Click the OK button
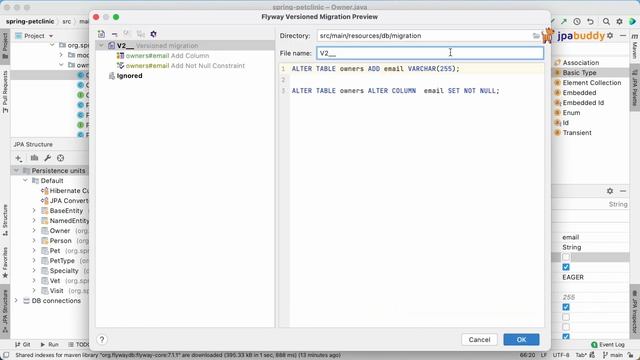 (521, 340)
